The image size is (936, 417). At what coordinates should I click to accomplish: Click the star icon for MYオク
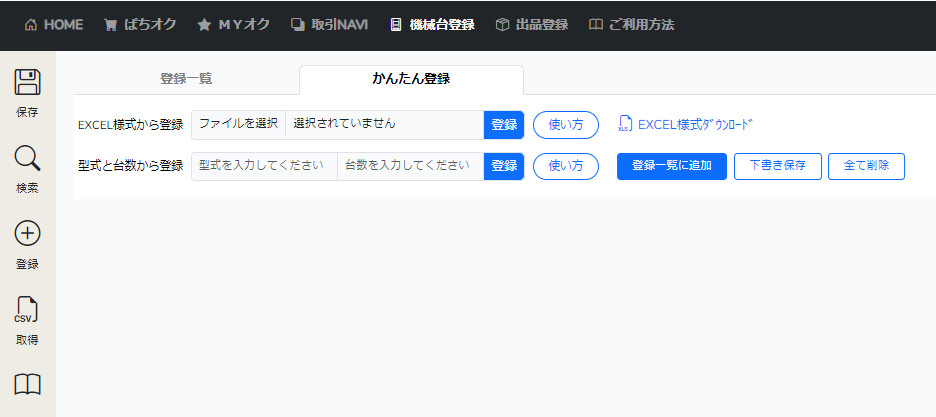(204, 25)
